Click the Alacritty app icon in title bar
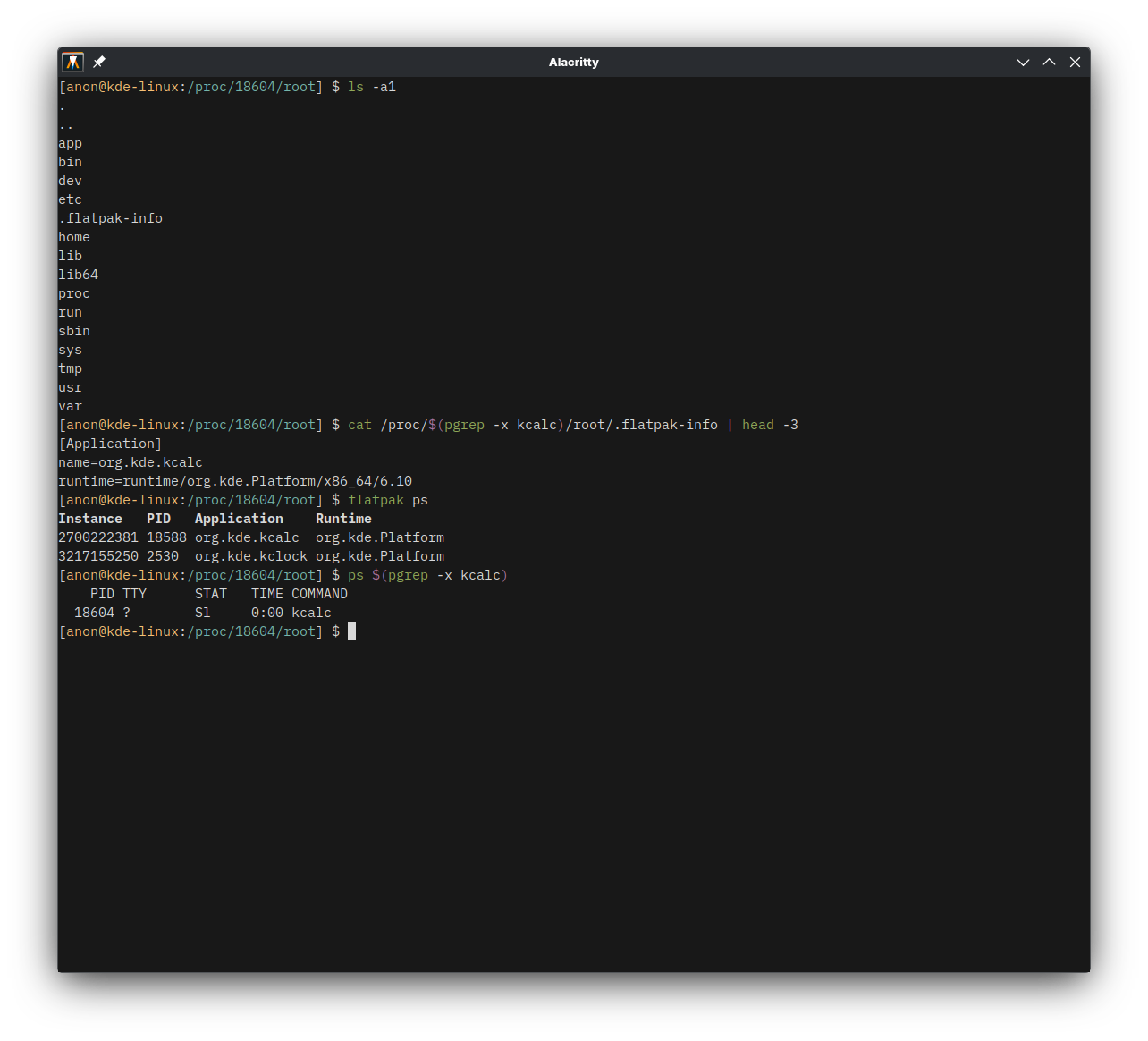 point(72,62)
